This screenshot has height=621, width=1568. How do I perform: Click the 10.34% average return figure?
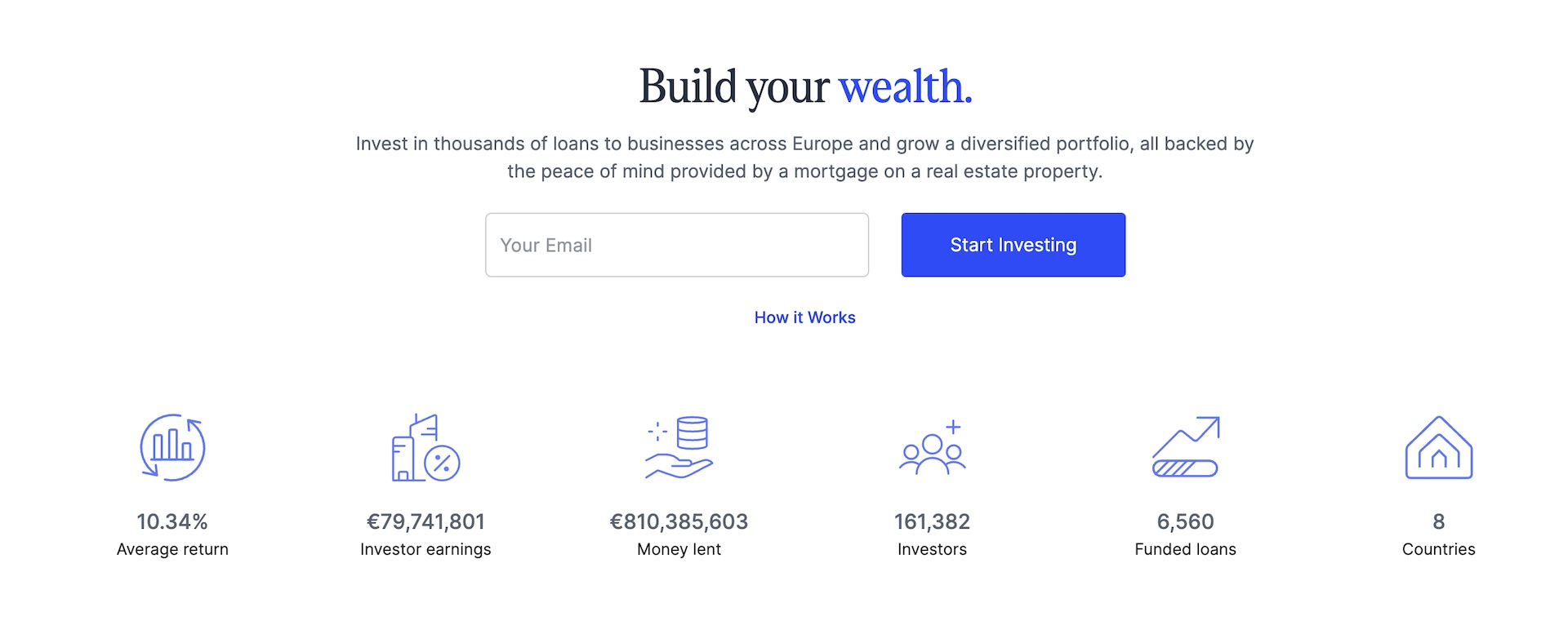[172, 521]
